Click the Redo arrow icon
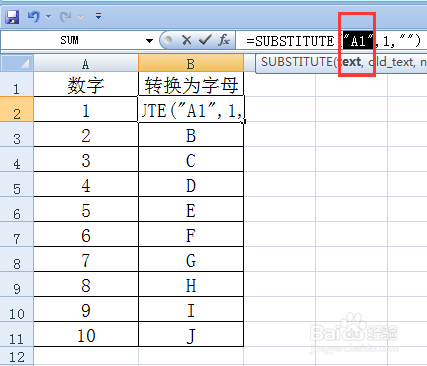Screen dimensions: 427x366 click(66, 16)
